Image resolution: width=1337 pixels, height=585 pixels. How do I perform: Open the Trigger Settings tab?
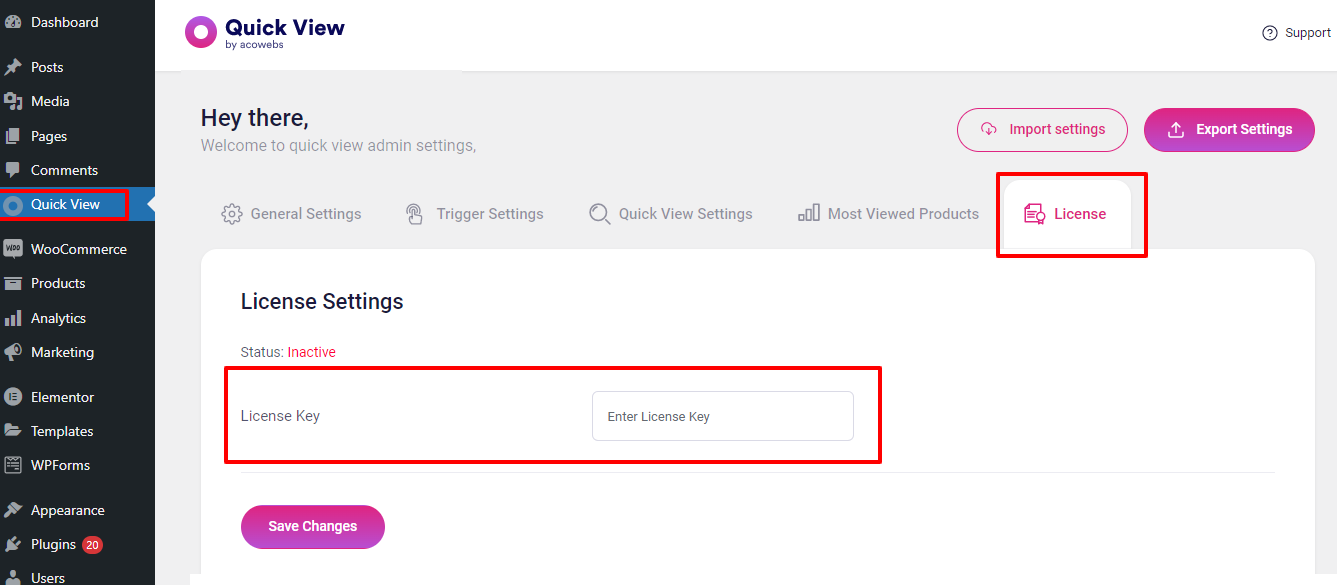coord(474,214)
